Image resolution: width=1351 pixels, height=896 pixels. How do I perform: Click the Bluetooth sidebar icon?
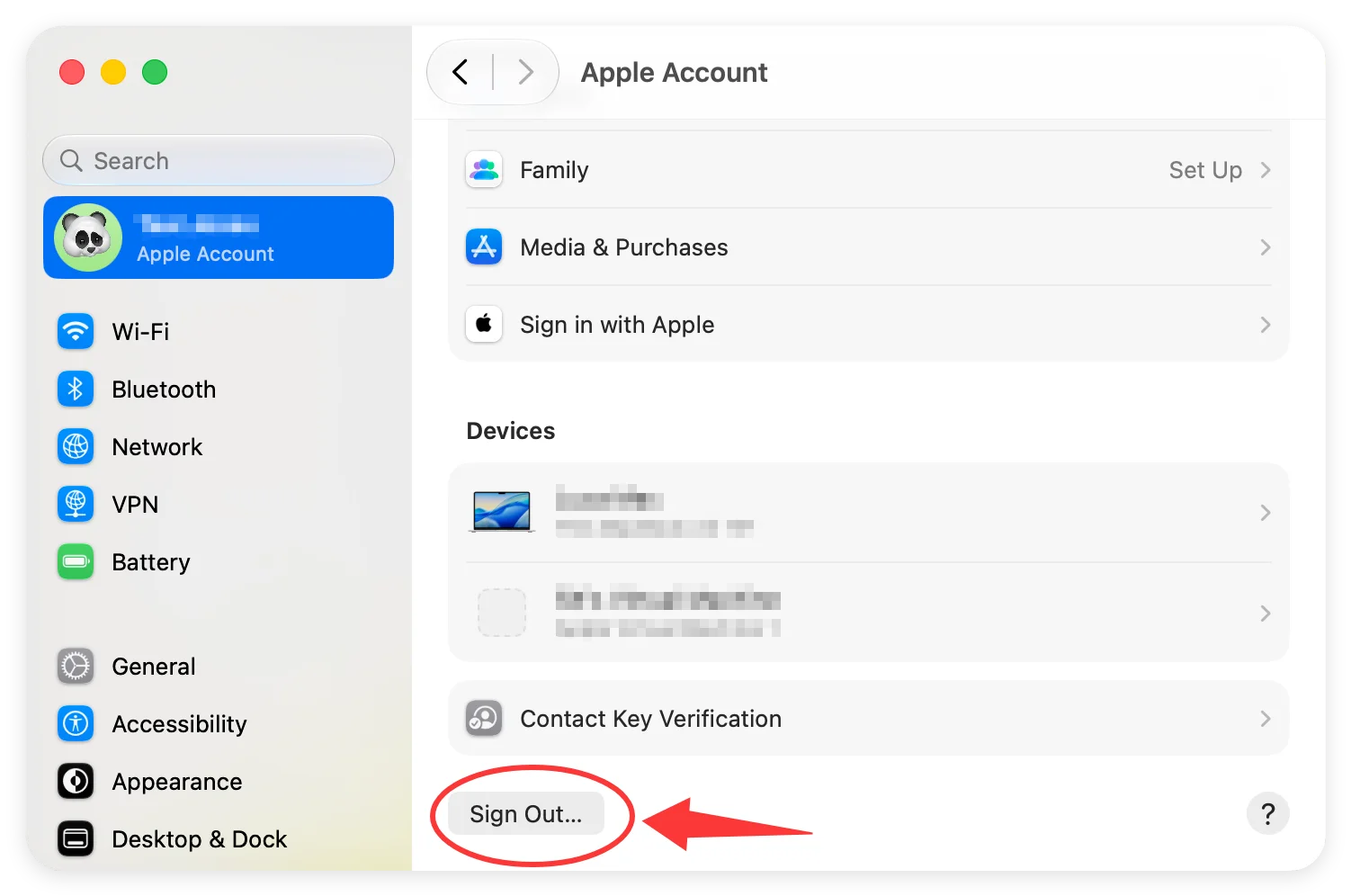pyautogui.click(x=76, y=389)
